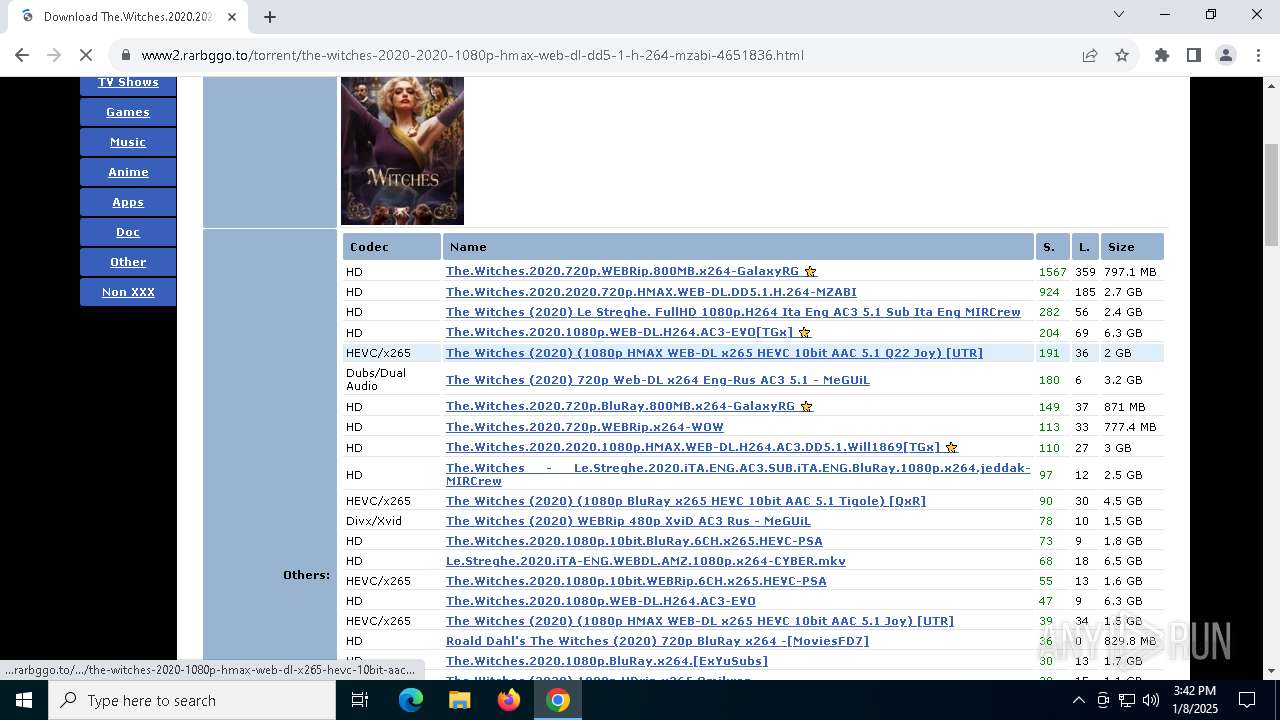Click the star icon beside AC3-EVO[TGx]
1280x720 pixels.
(804, 332)
